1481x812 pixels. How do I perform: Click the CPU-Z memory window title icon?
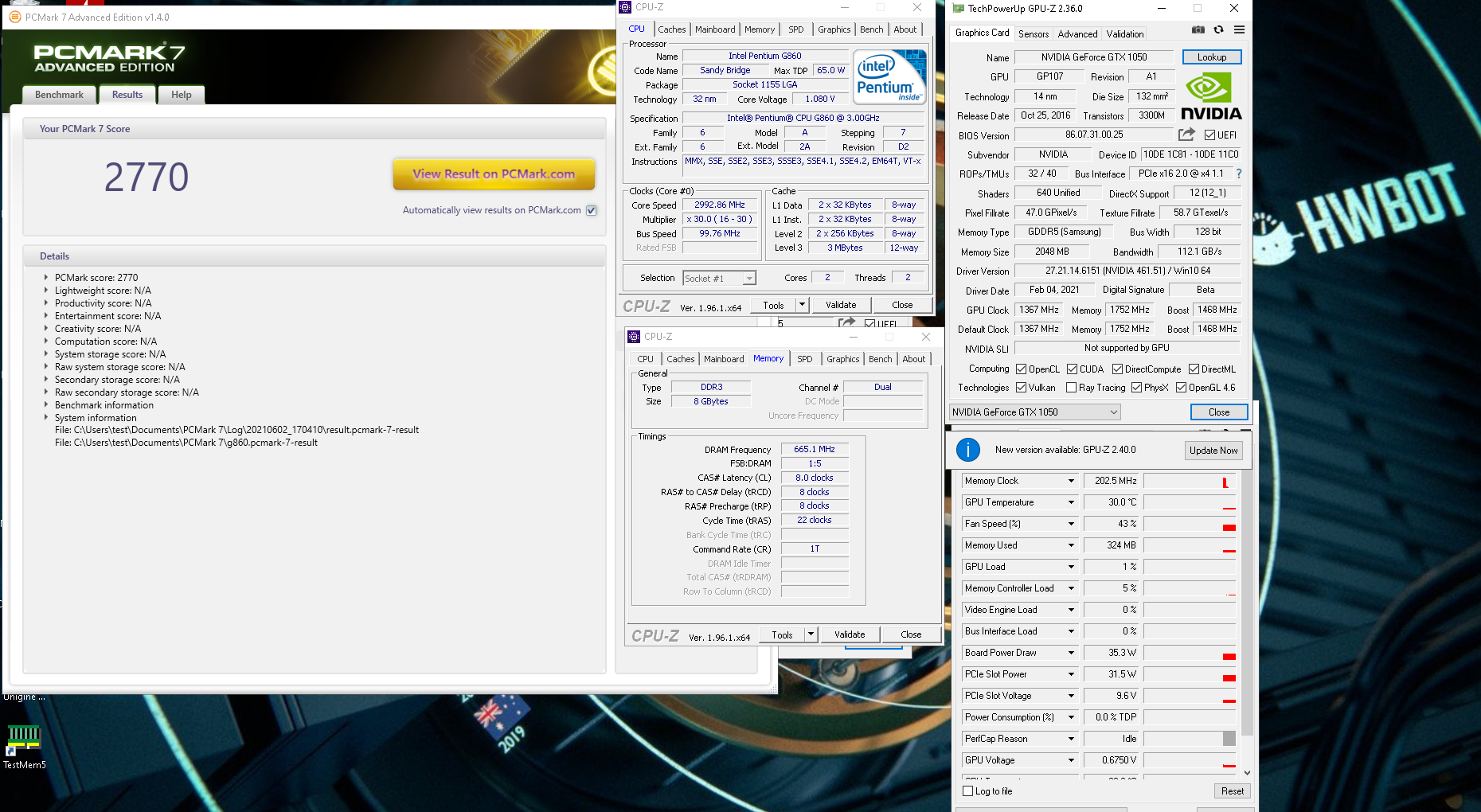click(633, 337)
